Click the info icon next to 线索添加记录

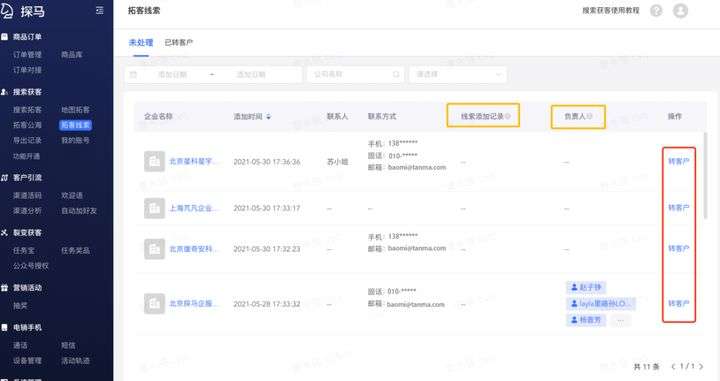click(x=508, y=116)
